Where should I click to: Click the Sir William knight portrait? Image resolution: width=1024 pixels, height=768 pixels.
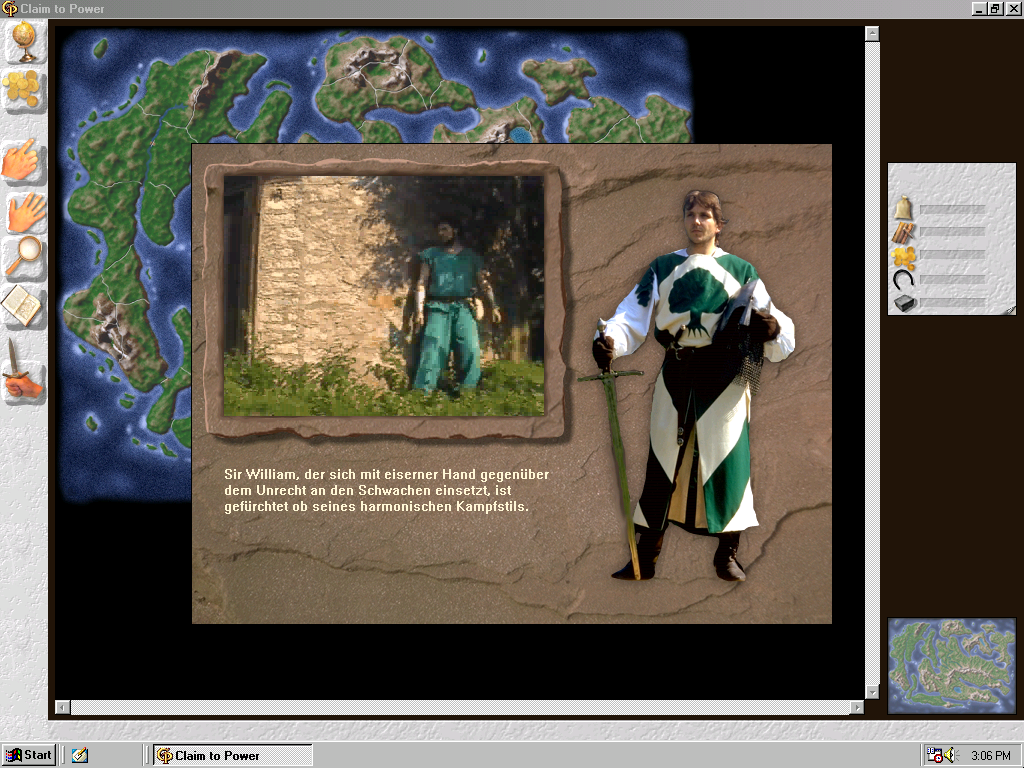tap(691, 385)
